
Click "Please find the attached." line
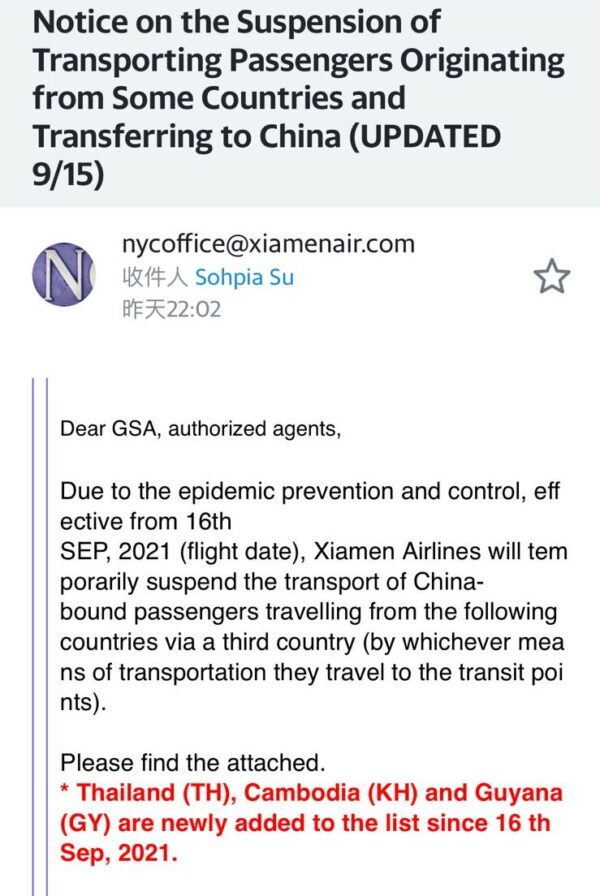pyautogui.click(x=192, y=764)
